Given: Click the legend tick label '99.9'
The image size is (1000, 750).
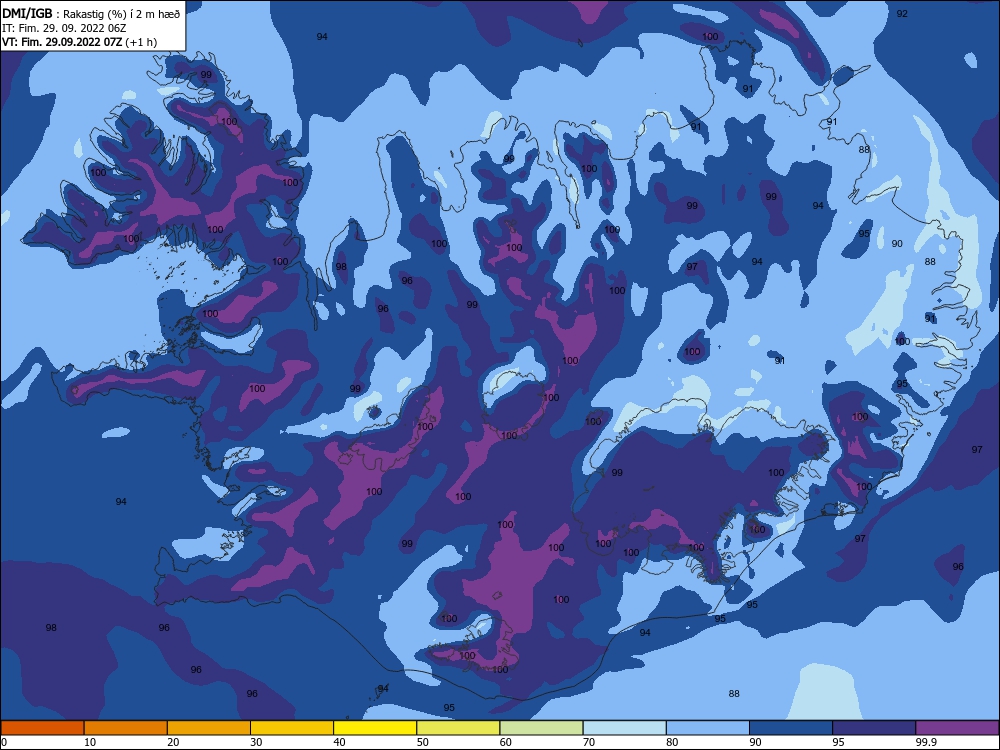Looking at the screenshot, I should coord(926,742).
